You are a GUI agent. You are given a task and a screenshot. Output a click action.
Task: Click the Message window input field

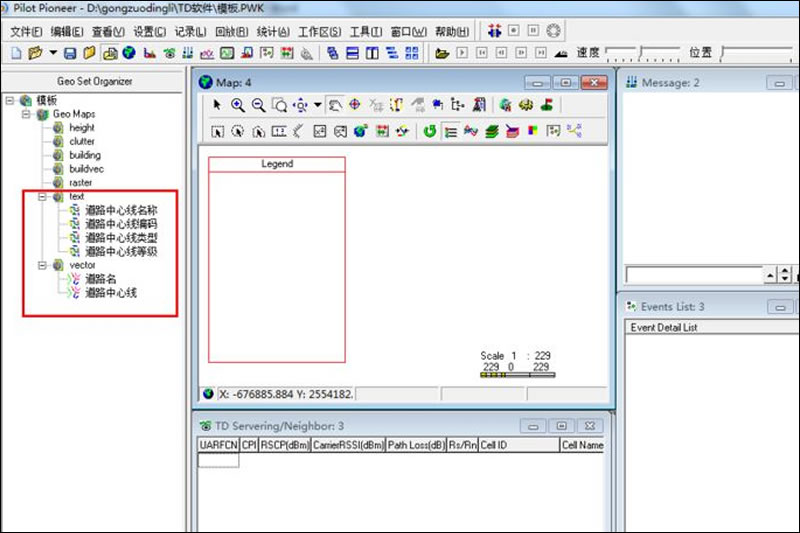[x=692, y=274]
